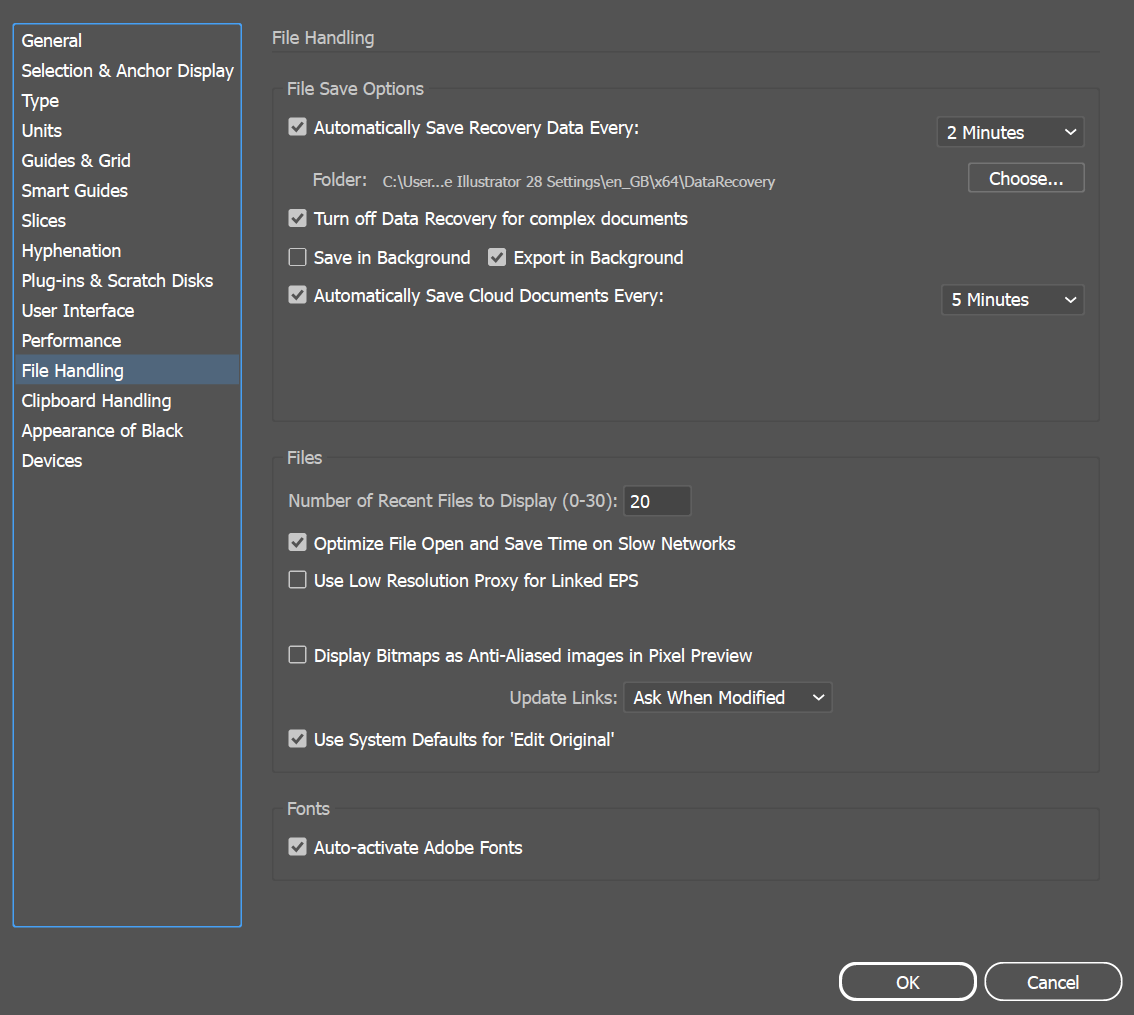Disable 'Auto-activate Adobe Fonts'
1134x1015 pixels.
(x=297, y=846)
